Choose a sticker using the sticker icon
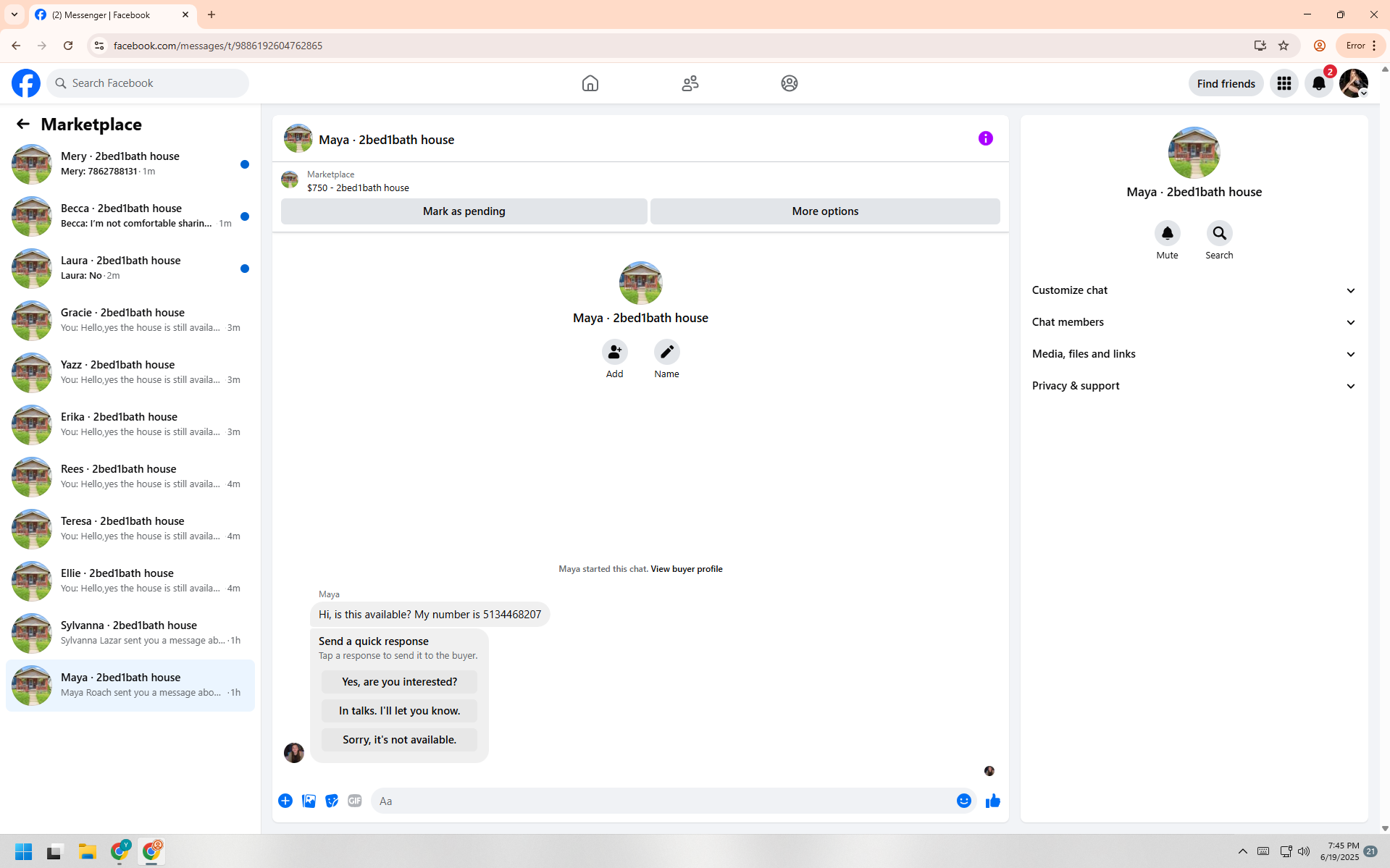 click(x=332, y=801)
